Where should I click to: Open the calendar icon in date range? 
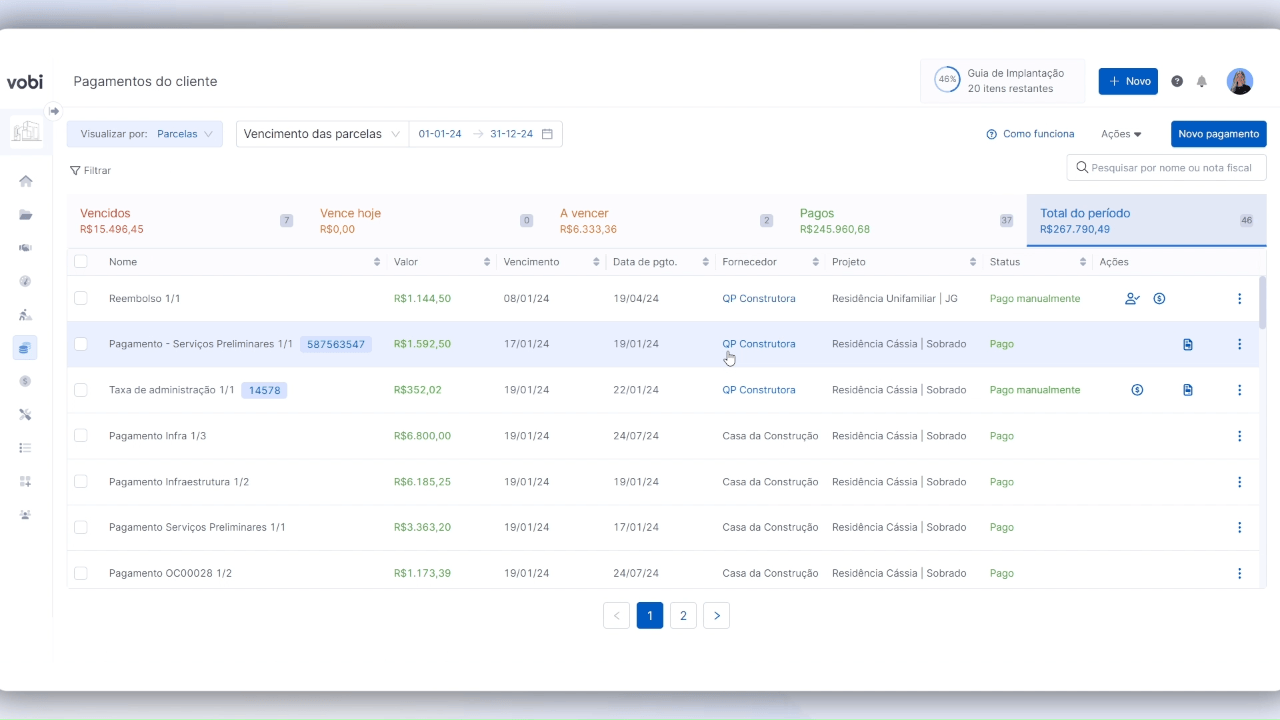pos(547,134)
